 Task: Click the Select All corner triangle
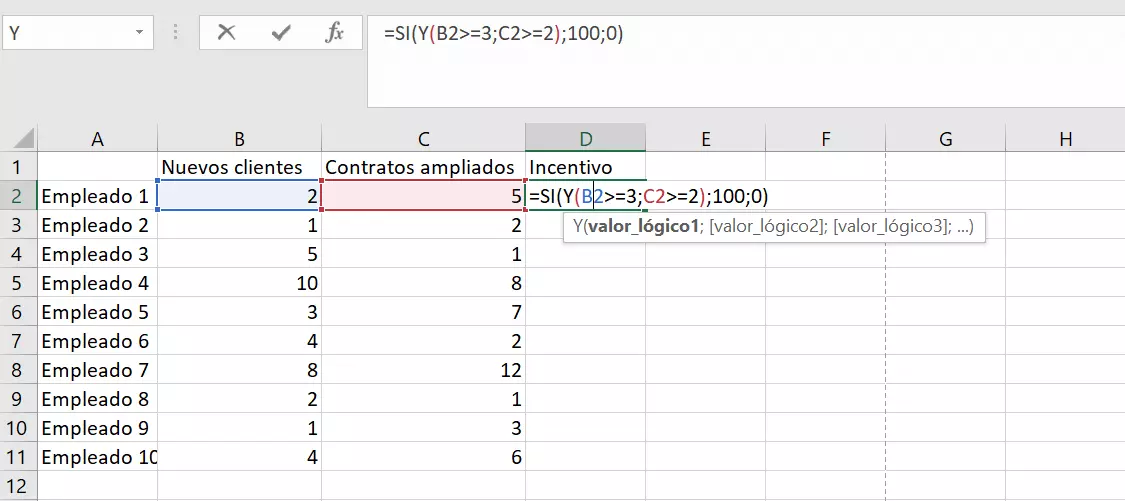pos(24,139)
